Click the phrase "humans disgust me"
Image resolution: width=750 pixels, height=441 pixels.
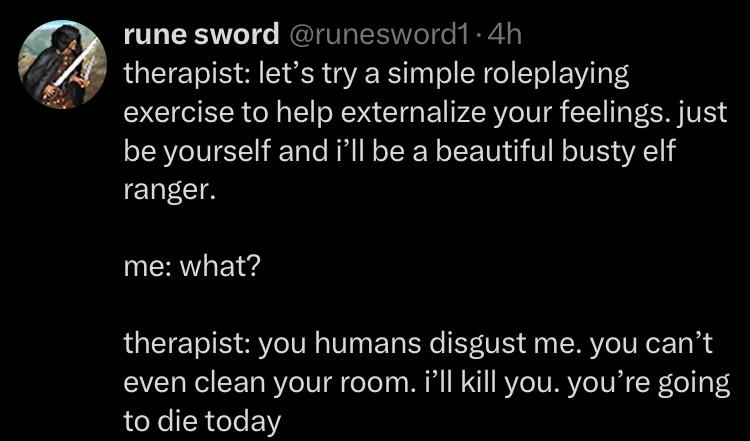click(x=424, y=344)
